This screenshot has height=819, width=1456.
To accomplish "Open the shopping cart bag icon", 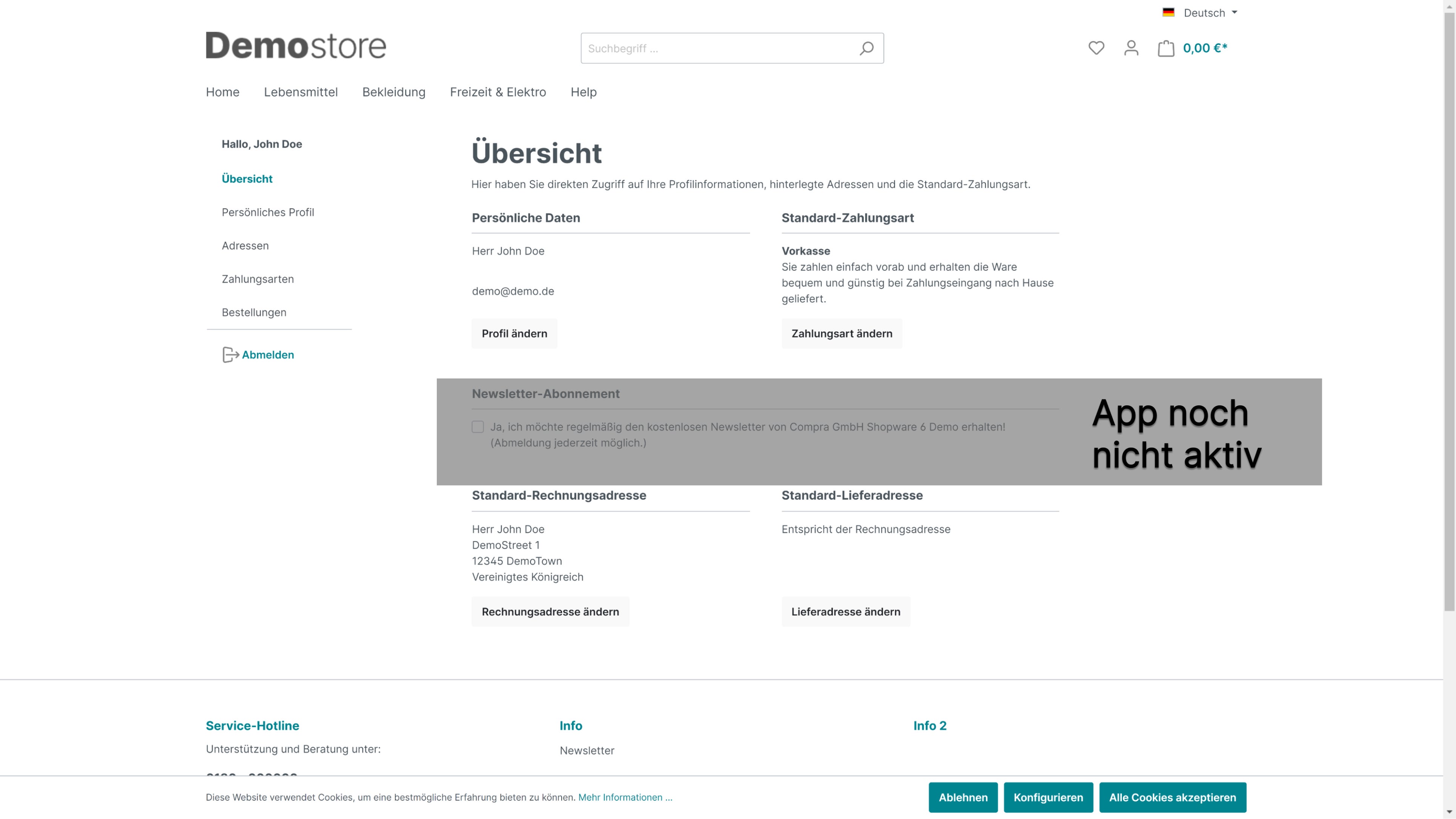I will 1166,48.
